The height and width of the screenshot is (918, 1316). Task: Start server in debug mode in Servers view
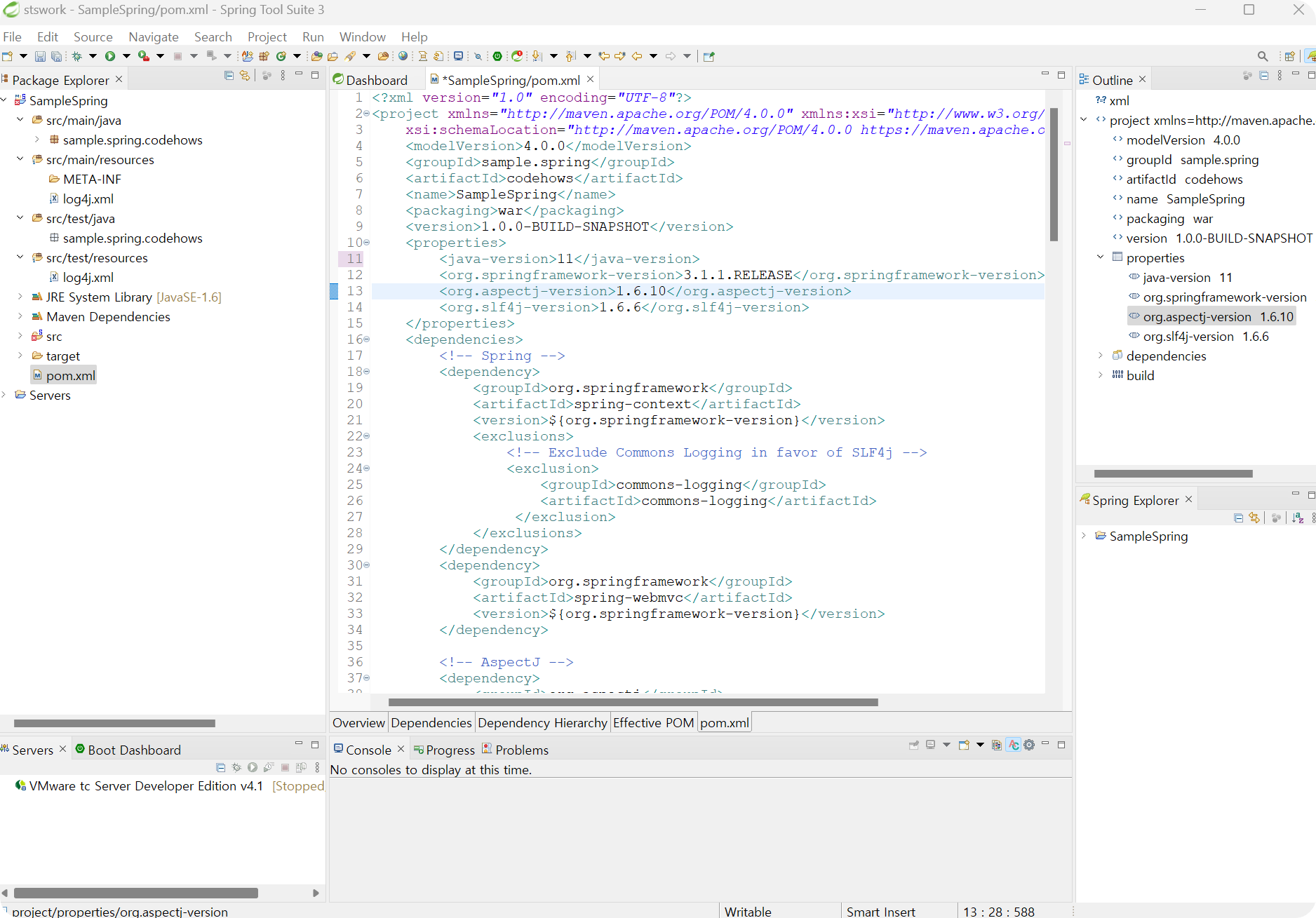[236, 768]
